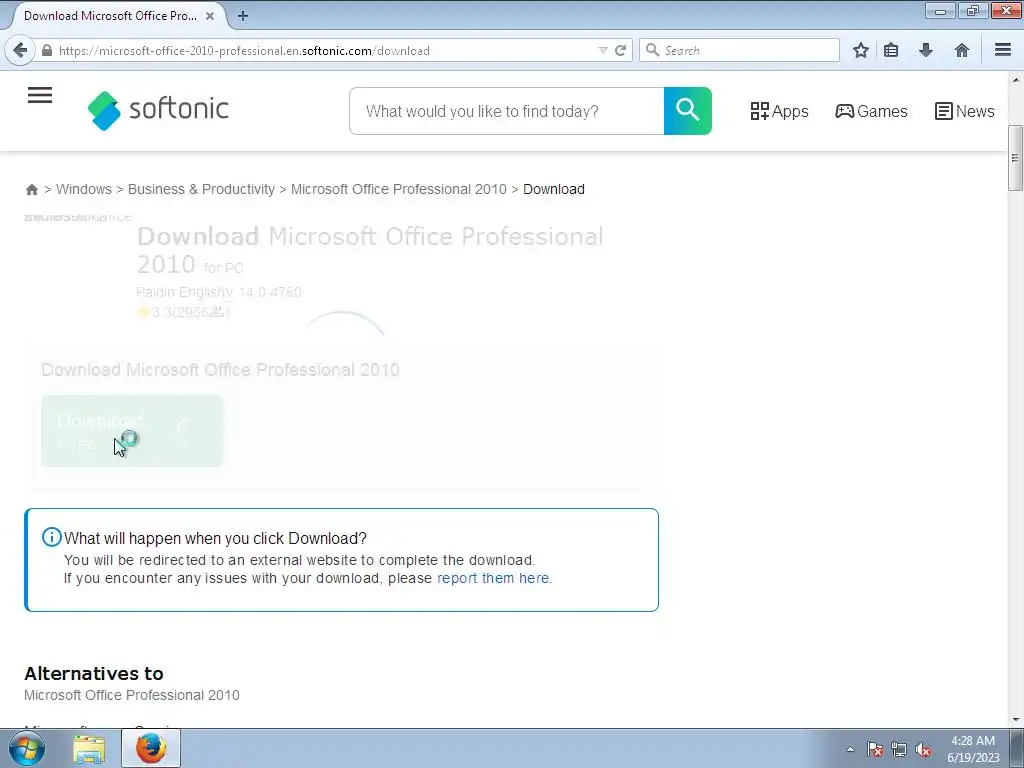Click the green search magnifier button
Viewport: 1024px width, 768px height.
[x=688, y=111]
